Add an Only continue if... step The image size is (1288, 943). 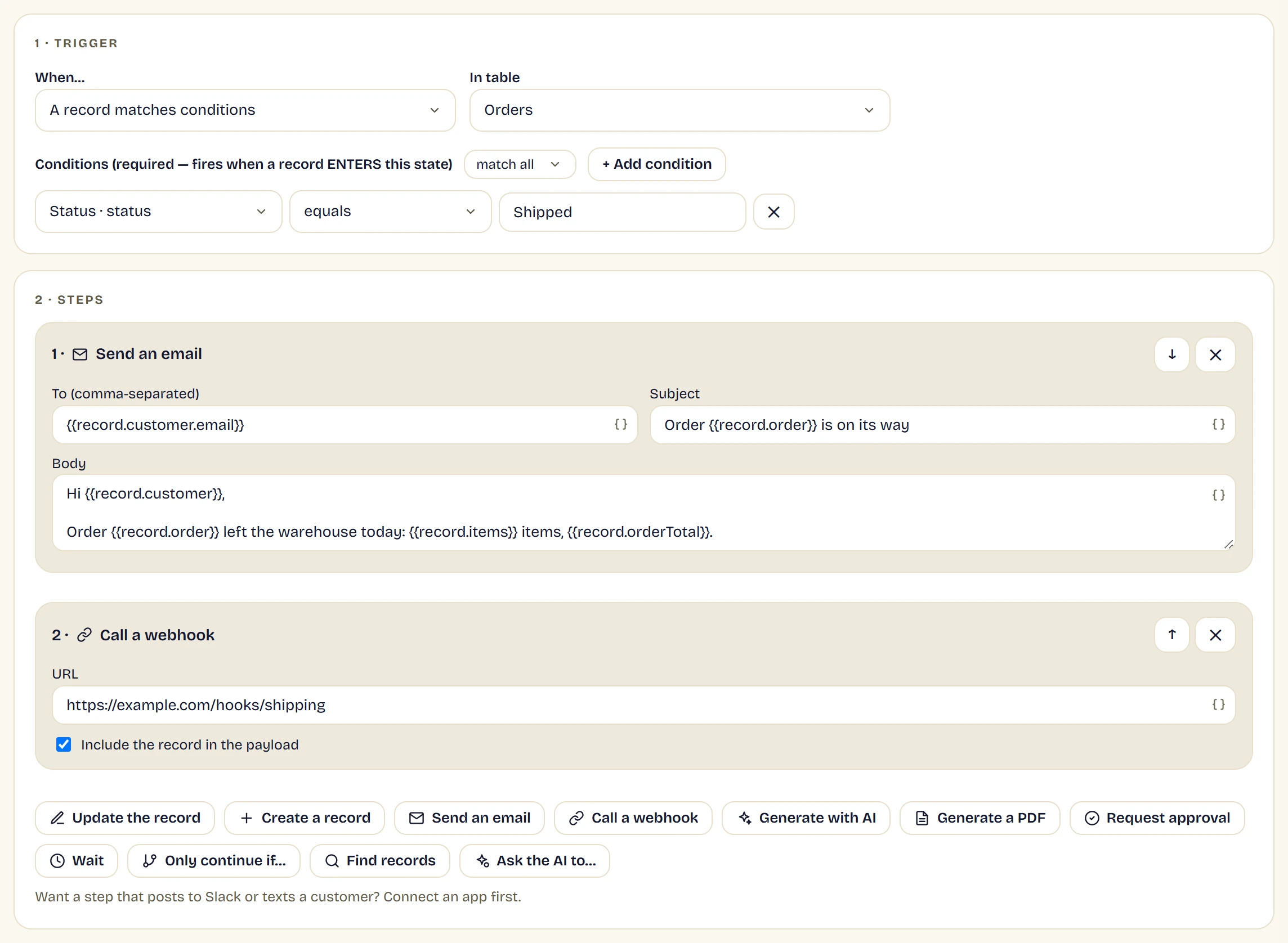point(213,860)
